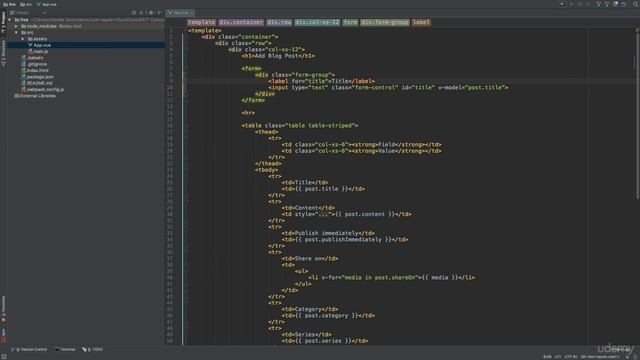Select webpack.config.js in the project tree
The image size is (640, 360).
click(x=45, y=89)
